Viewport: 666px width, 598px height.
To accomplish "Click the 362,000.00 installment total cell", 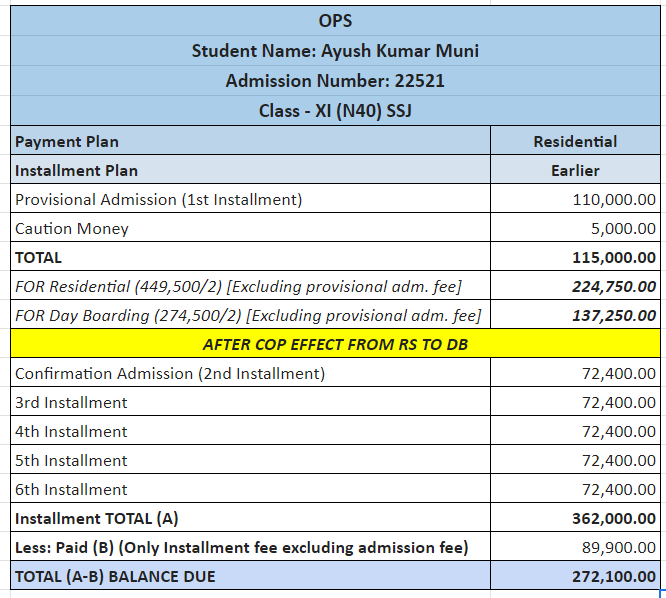I will 575,518.
